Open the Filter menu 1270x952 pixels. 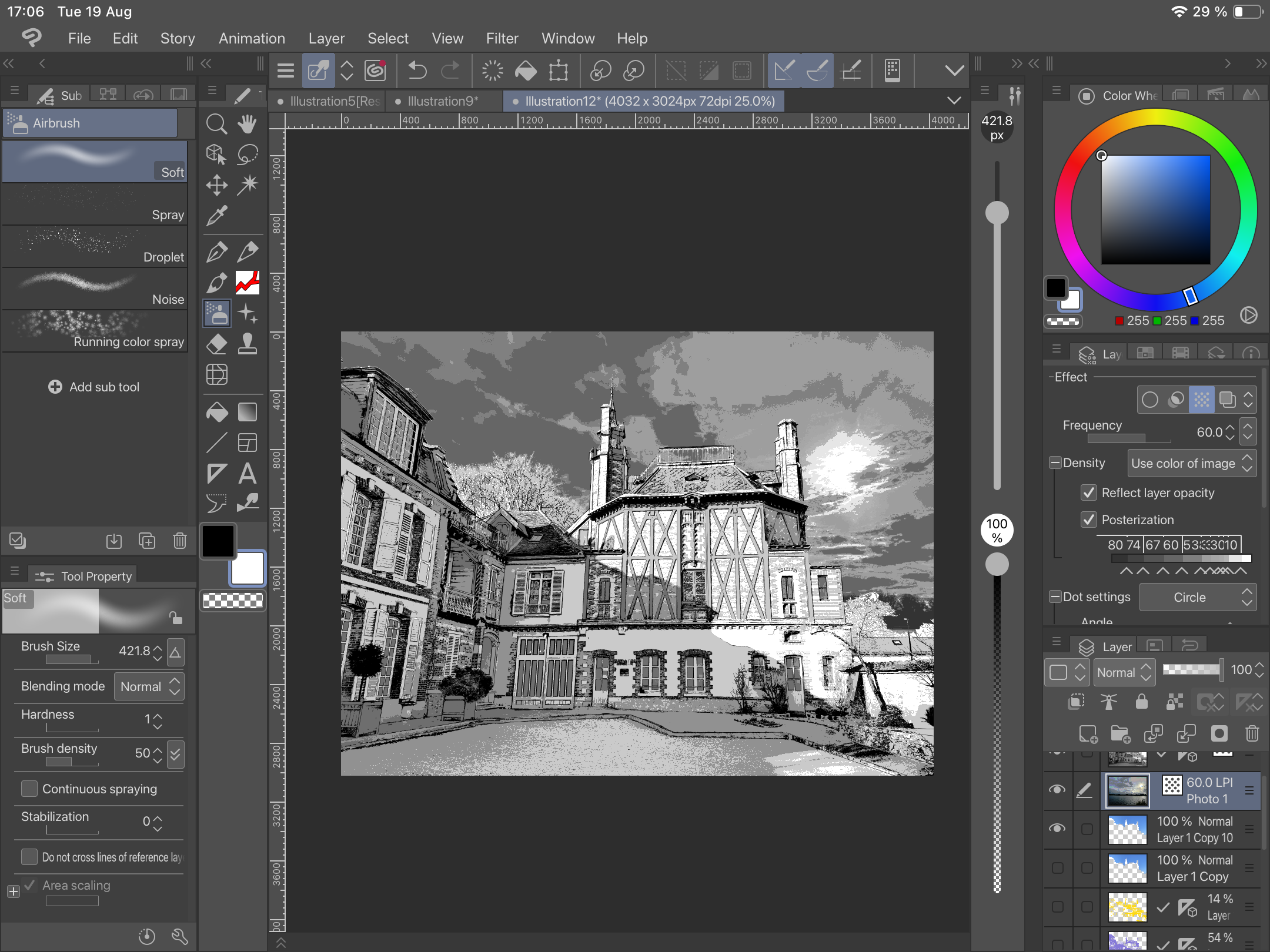click(502, 38)
